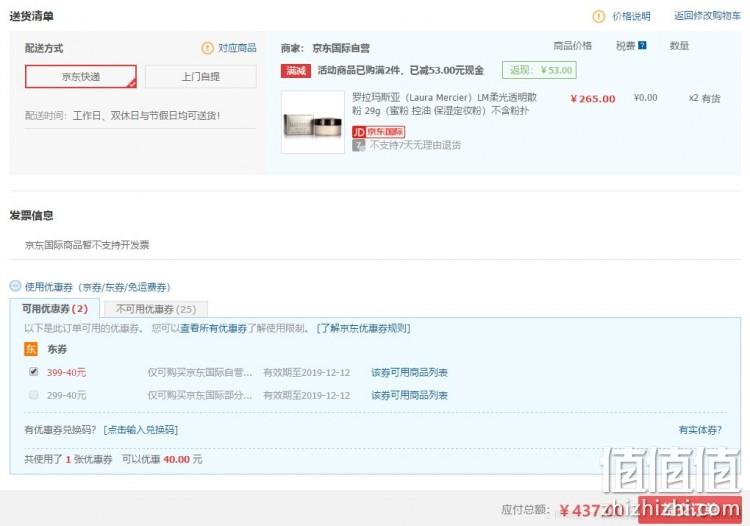Image resolution: width=750 pixels, height=526 pixels.
Task: Switch to 不可用优惠券 (25) tab
Action: point(156,309)
